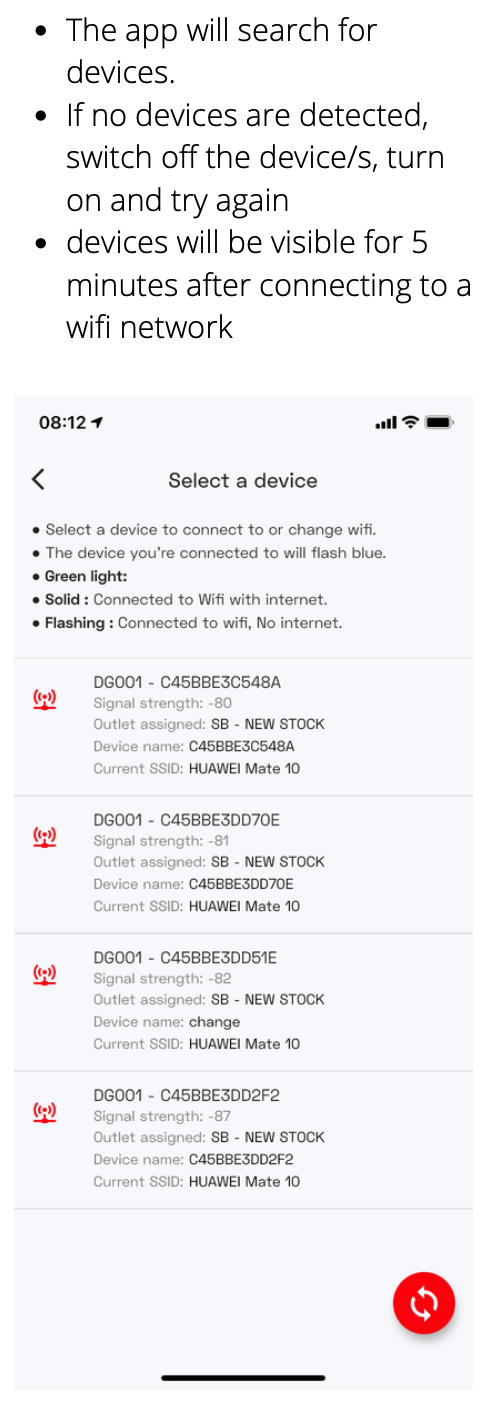Image resolution: width=498 pixels, height=1416 pixels.
Task: Click signal icon for device C45BBE3DD2F2
Action: 45,1111
